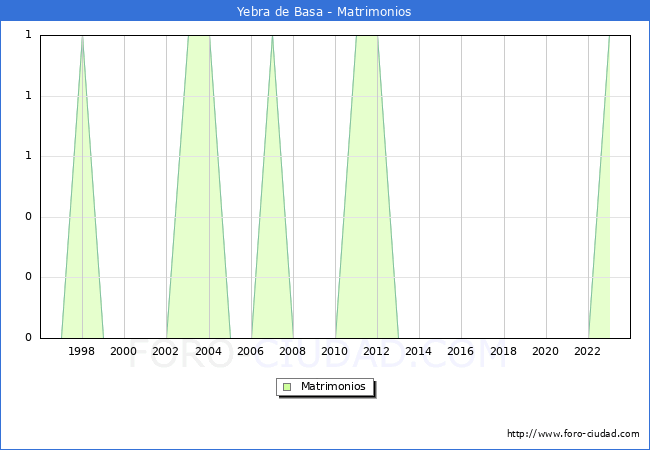Open the www.foro-ciudad.com link
Screen dimensions: 650x450
[x=573, y=434]
